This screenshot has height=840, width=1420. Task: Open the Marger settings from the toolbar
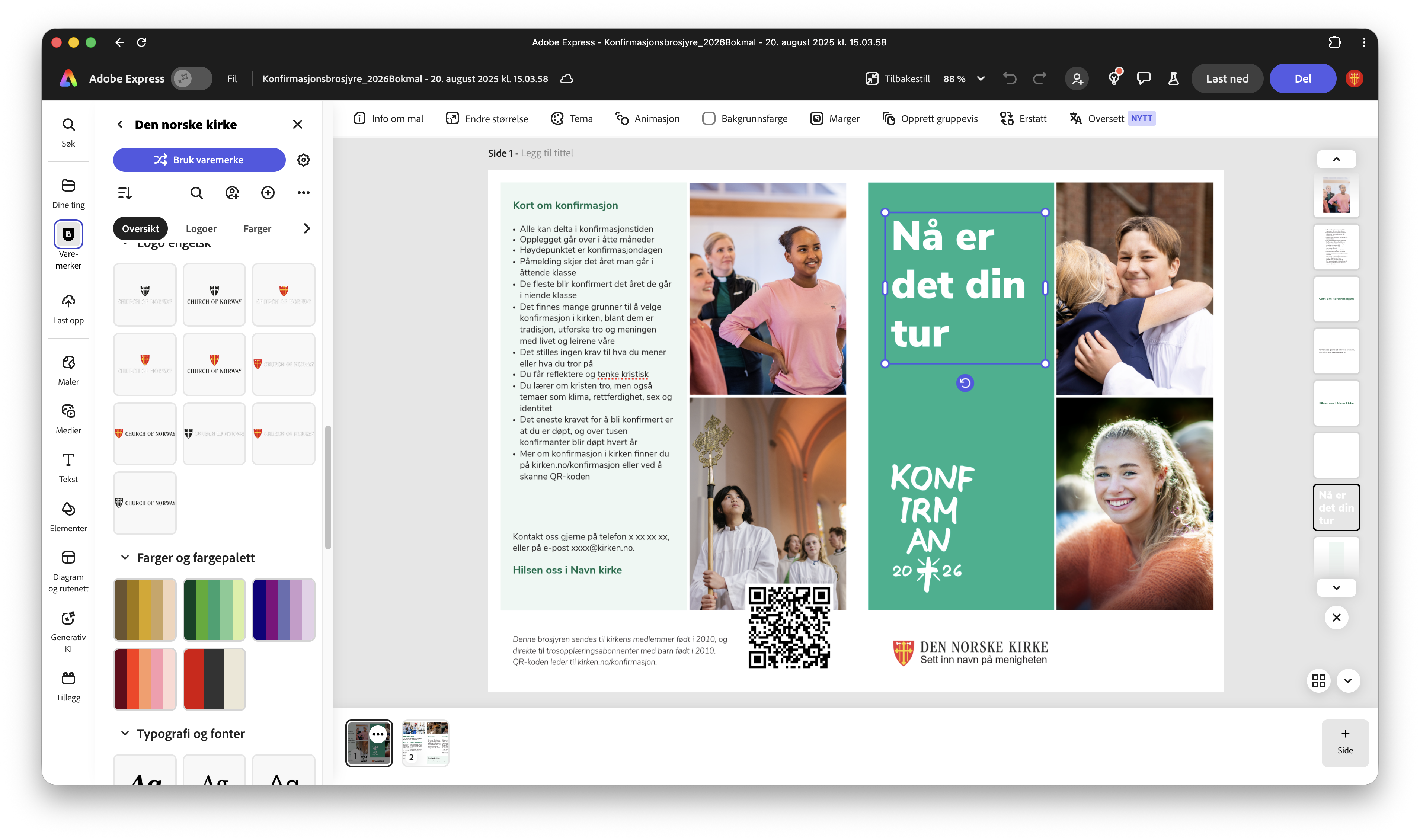835,118
